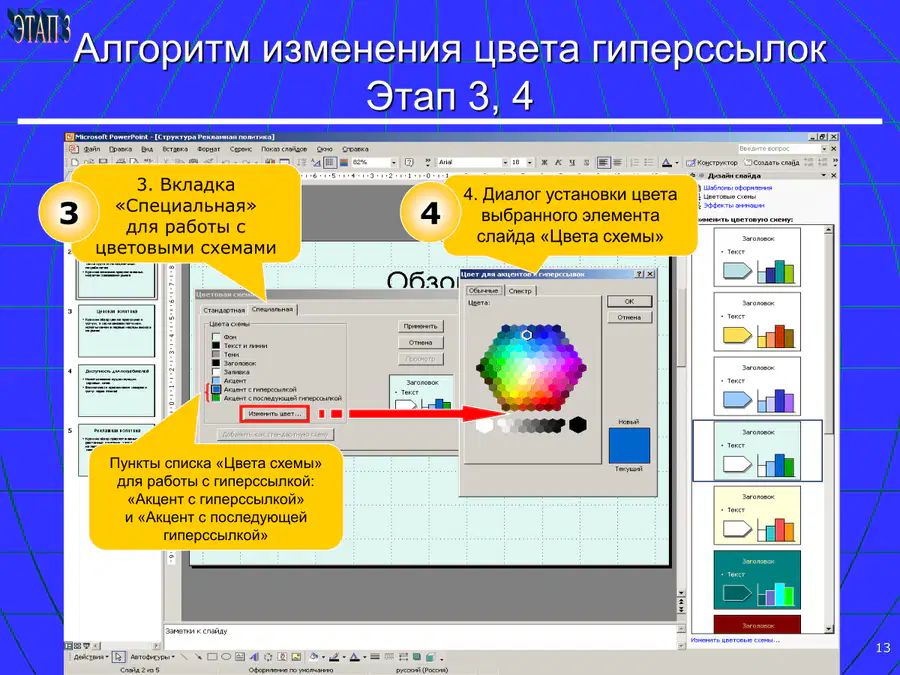900x675 pixels.
Task: Open 3-D style icon
Action: [430, 657]
